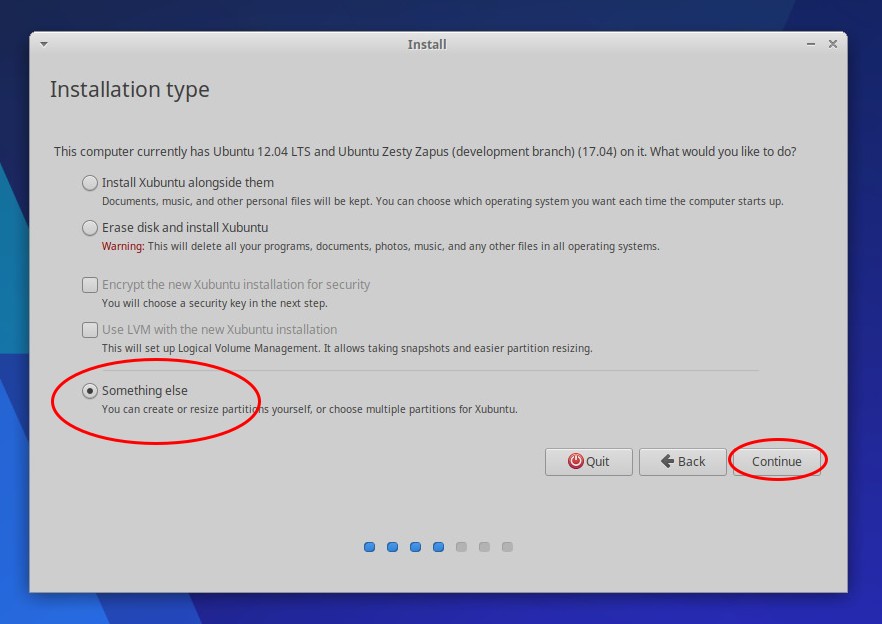Viewport: 882px width, 624px height.
Task: Select the Something else radio button
Action: pyautogui.click(x=89, y=390)
